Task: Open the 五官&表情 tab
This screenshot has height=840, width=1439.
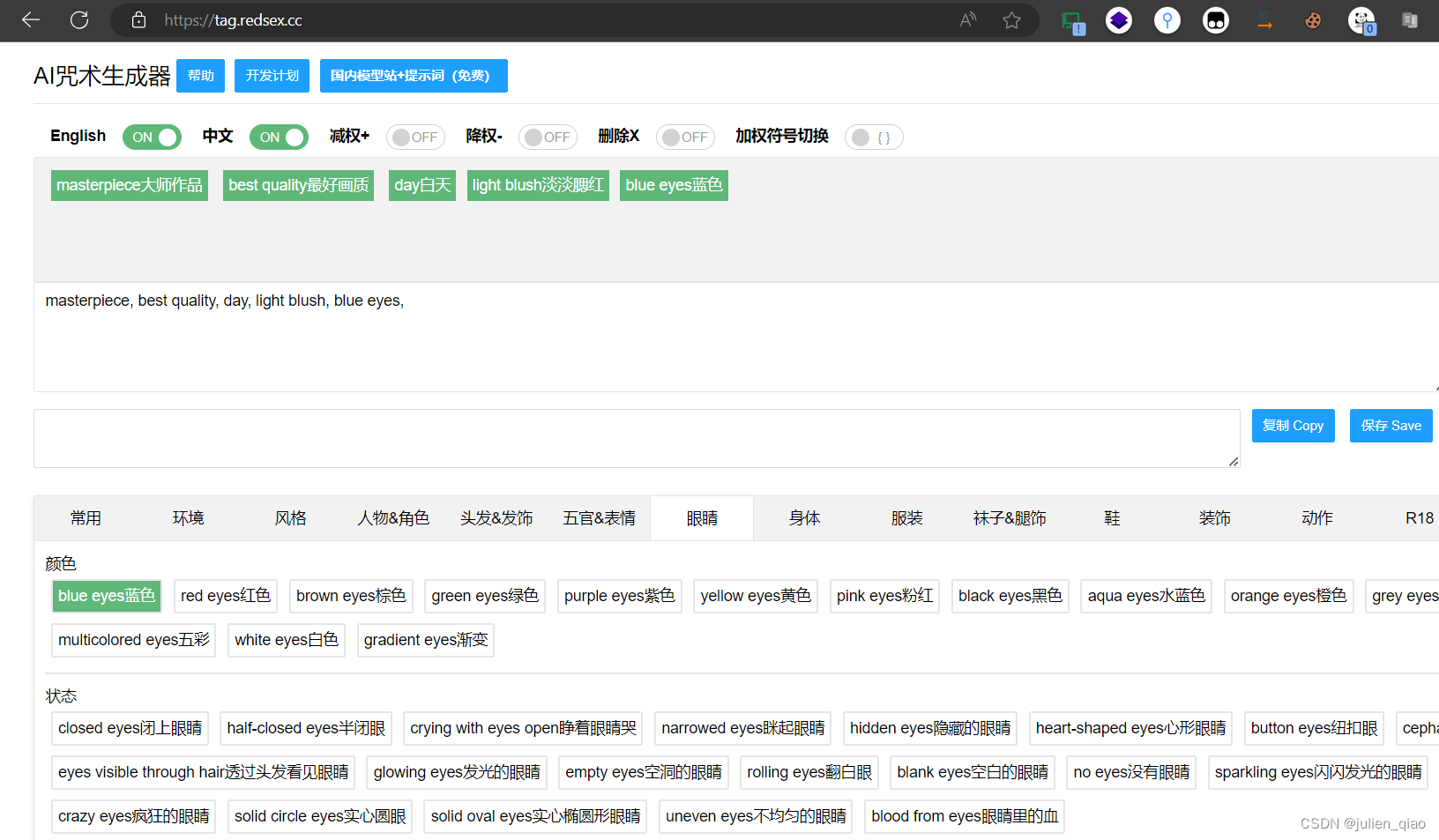Action: click(x=599, y=518)
